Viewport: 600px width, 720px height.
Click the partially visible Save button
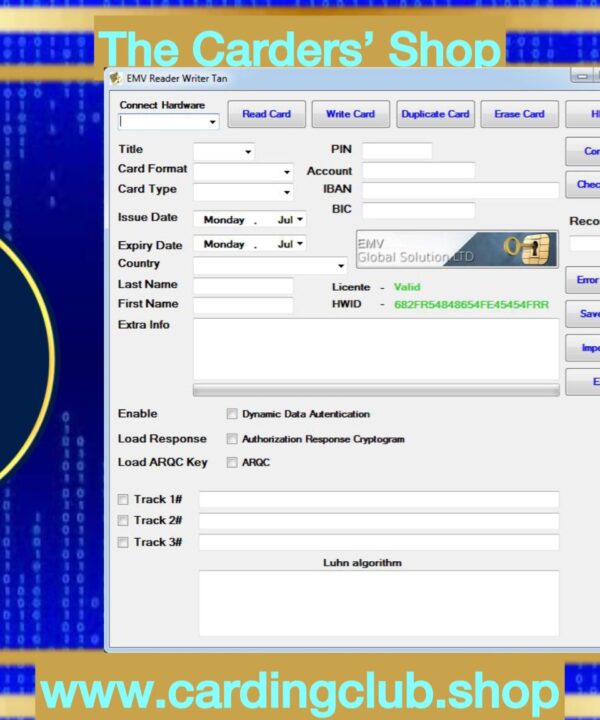point(583,314)
